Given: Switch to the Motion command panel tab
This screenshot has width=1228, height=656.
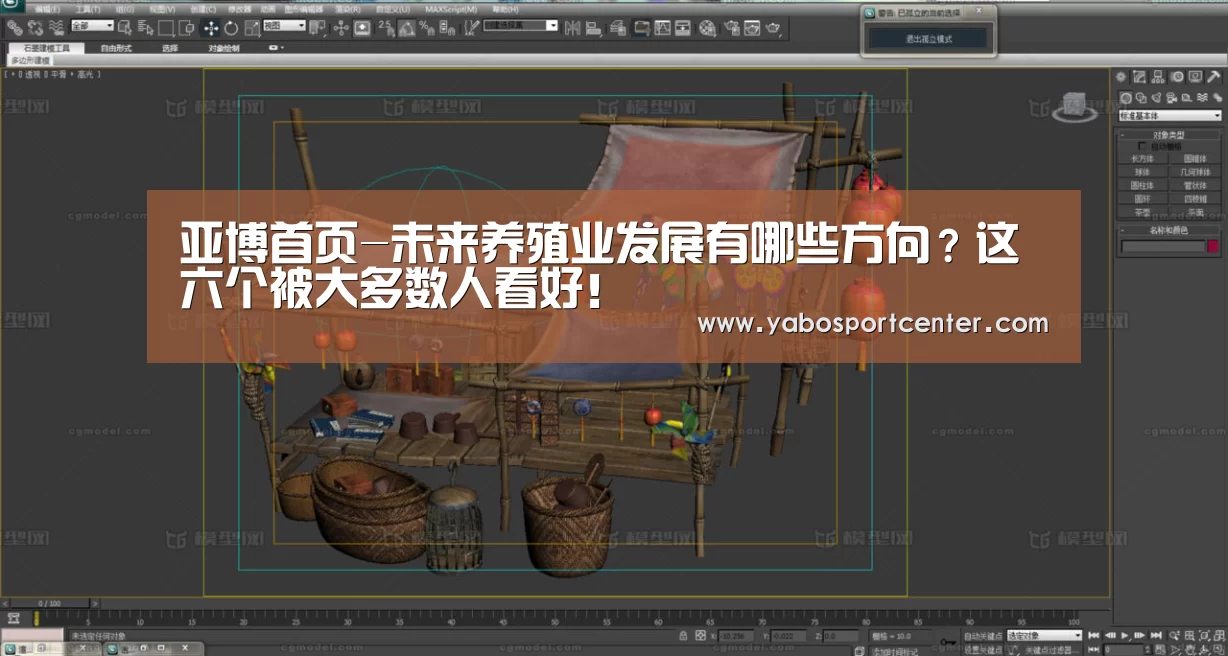Looking at the screenshot, I should [1176, 77].
